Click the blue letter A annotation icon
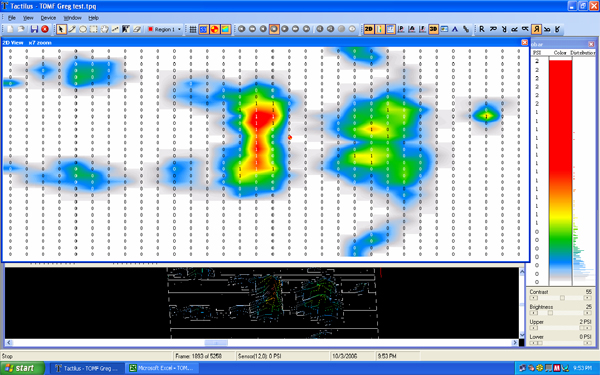Screen dimensions: 600x375 click(x=455, y=29)
